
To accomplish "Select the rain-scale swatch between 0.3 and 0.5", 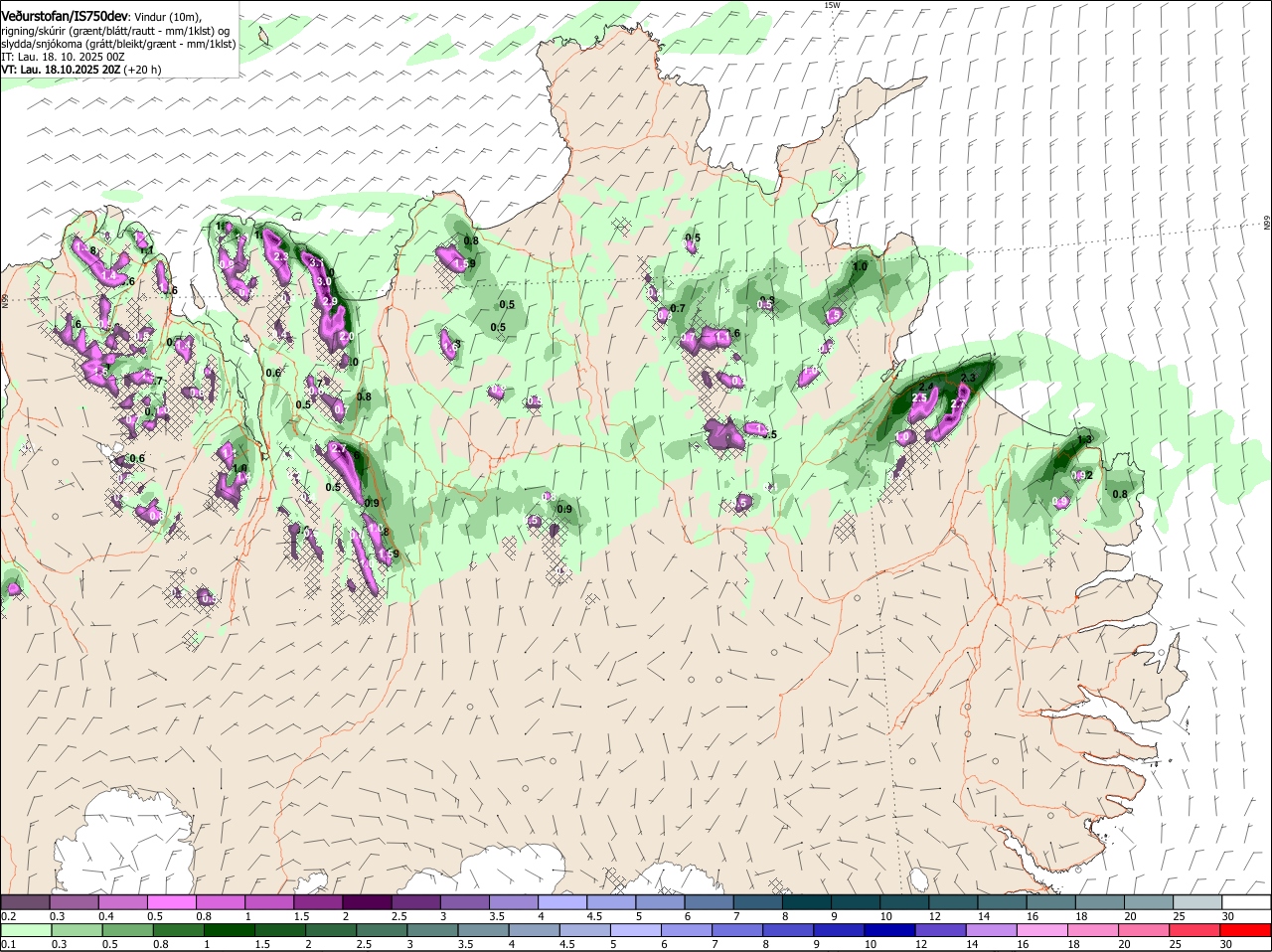I will tap(75, 929).
